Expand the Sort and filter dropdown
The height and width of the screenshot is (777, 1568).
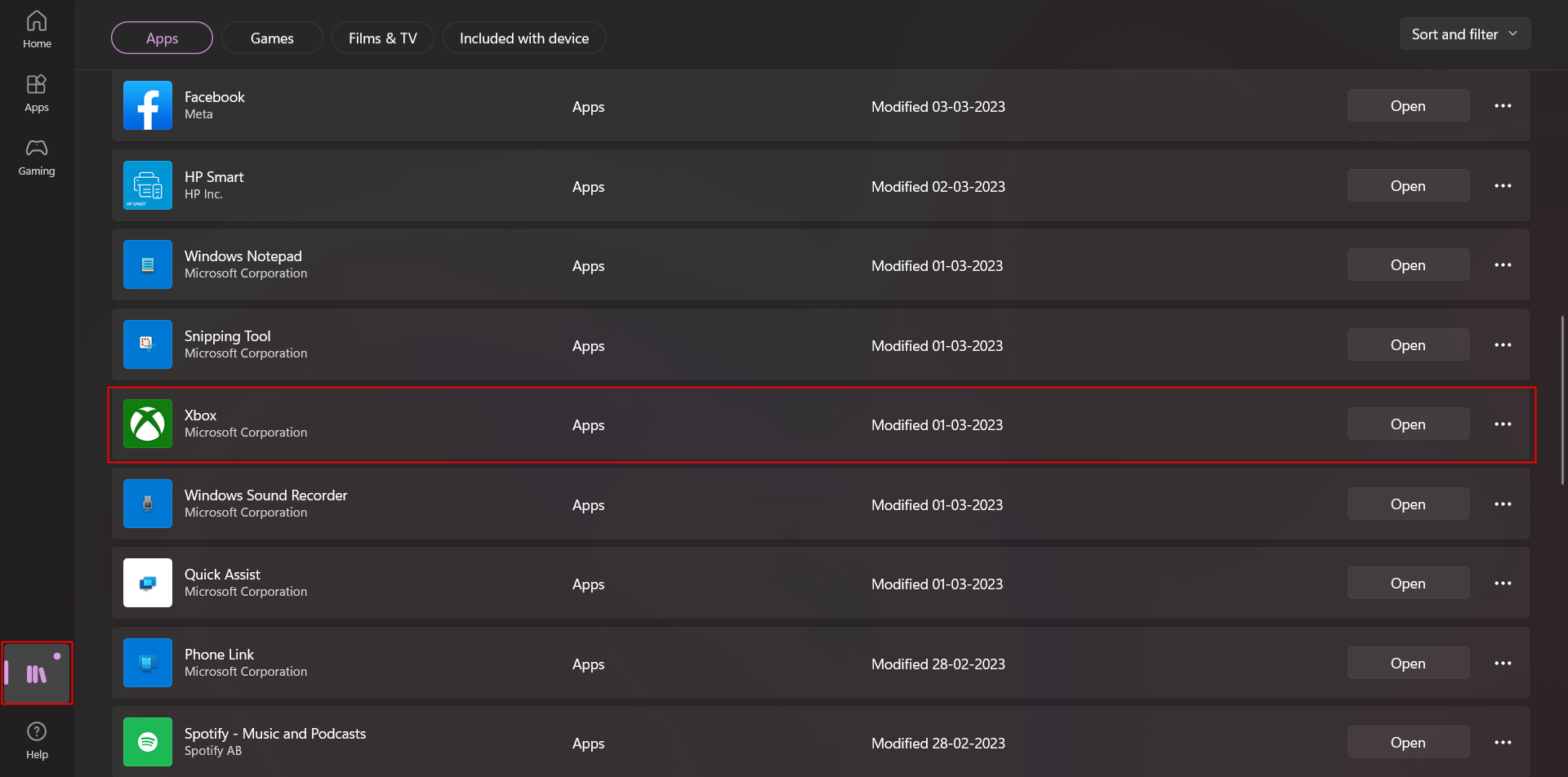[x=1465, y=34]
